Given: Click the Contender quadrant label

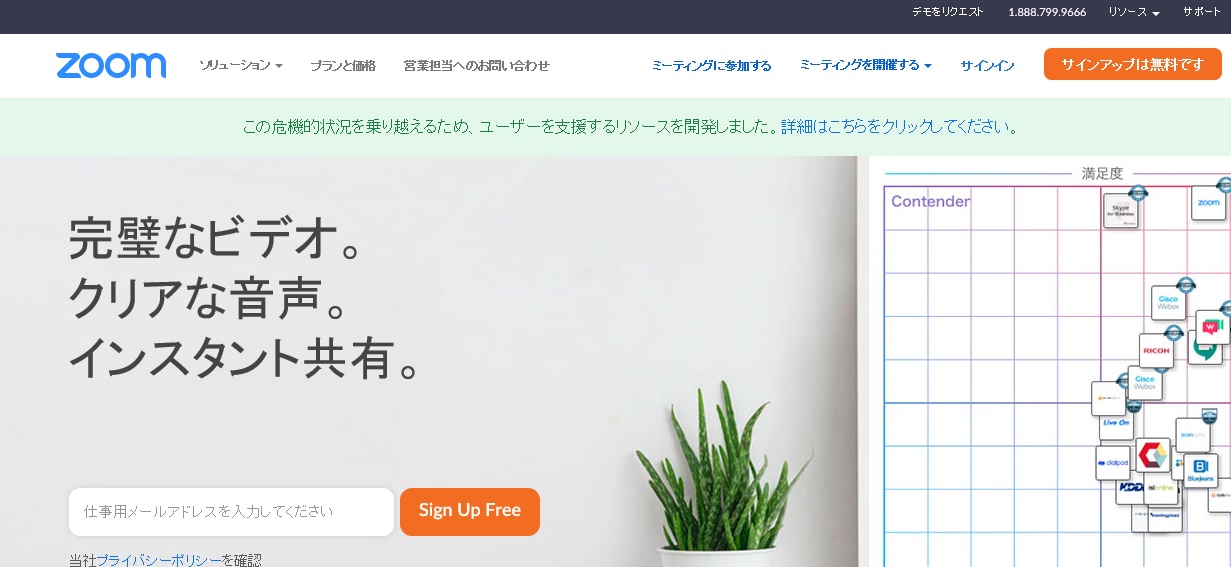Looking at the screenshot, I should point(930,201).
